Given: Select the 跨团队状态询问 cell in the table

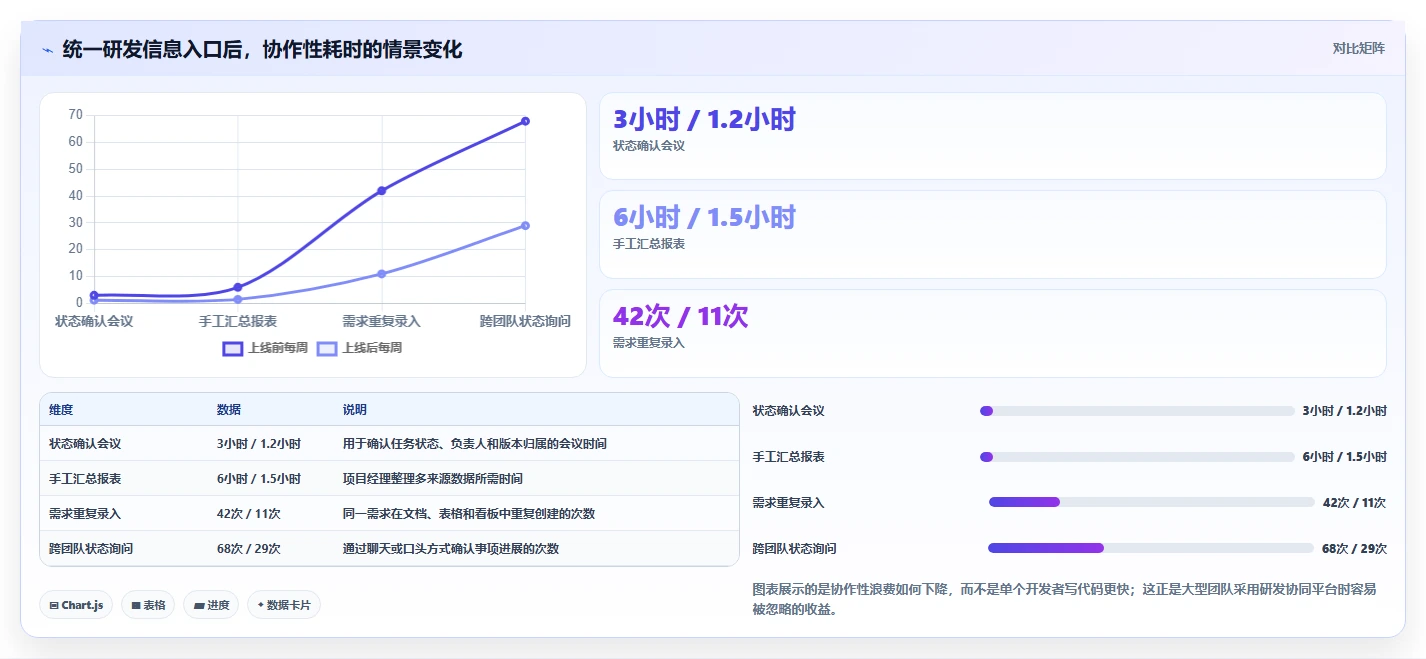Looking at the screenshot, I should pos(91,548).
